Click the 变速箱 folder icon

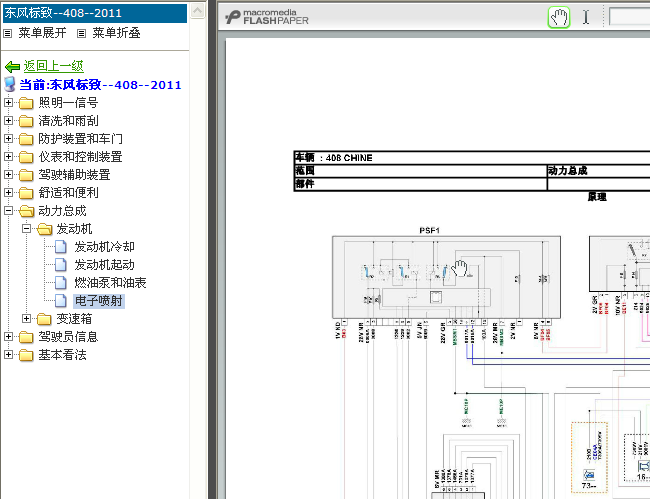tap(44, 319)
